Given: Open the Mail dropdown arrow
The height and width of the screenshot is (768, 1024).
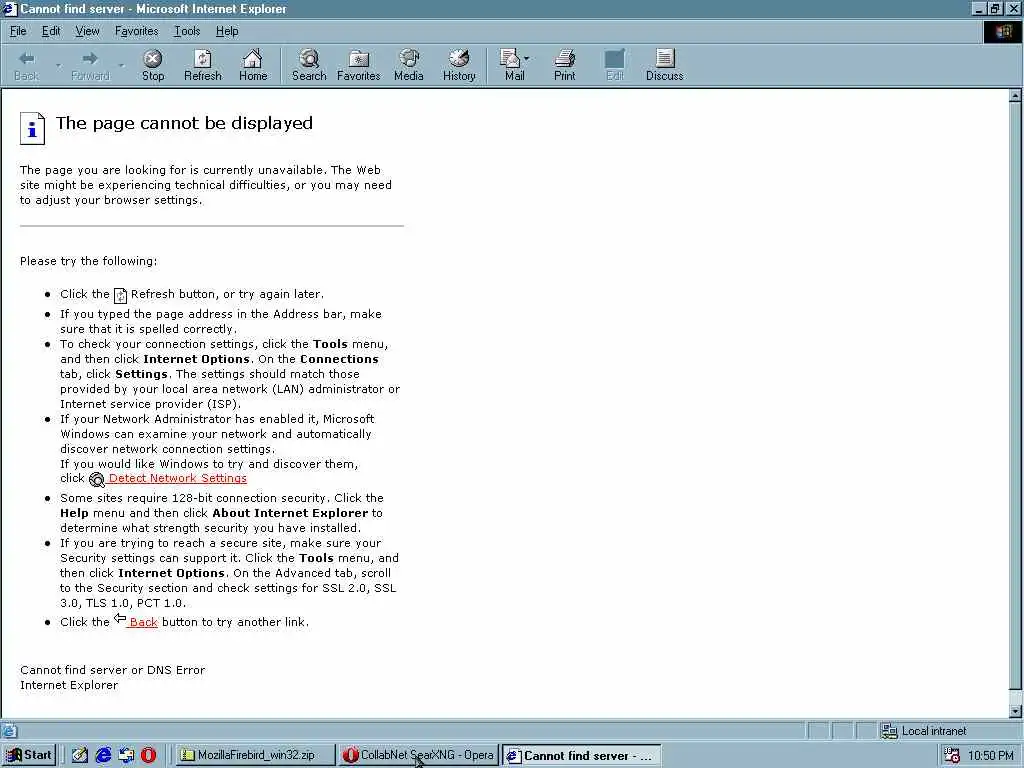Looking at the screenshot, I should (527, 58).
